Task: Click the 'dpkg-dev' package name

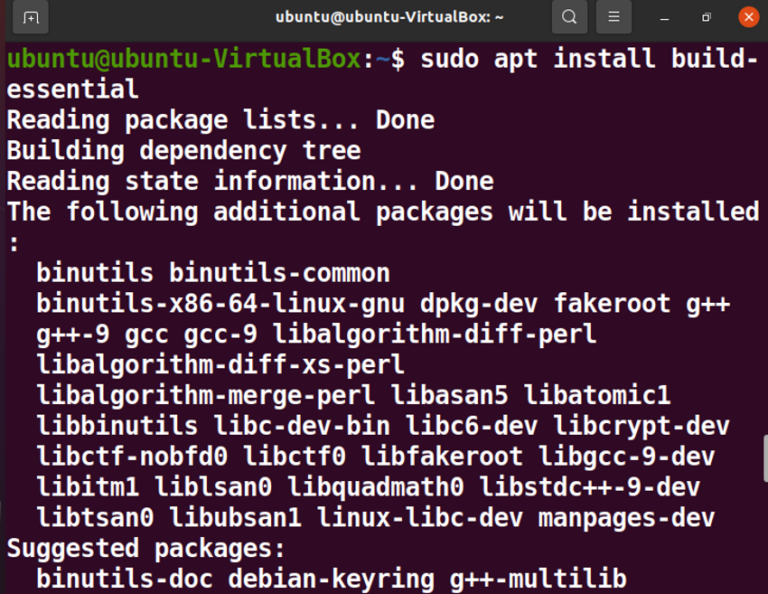Action: (479, 304)
